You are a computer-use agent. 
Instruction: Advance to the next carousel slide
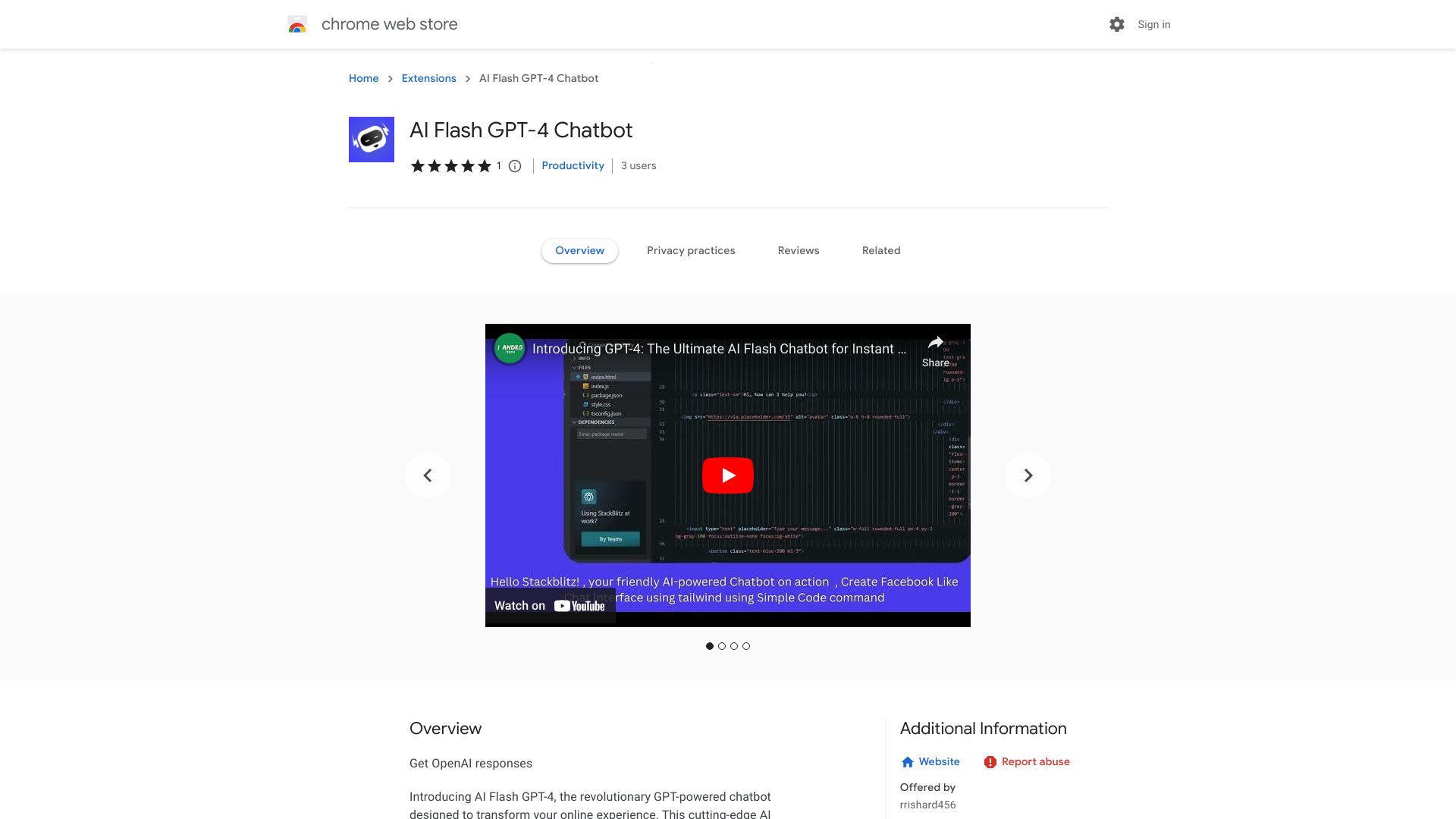coord(1028,475)
